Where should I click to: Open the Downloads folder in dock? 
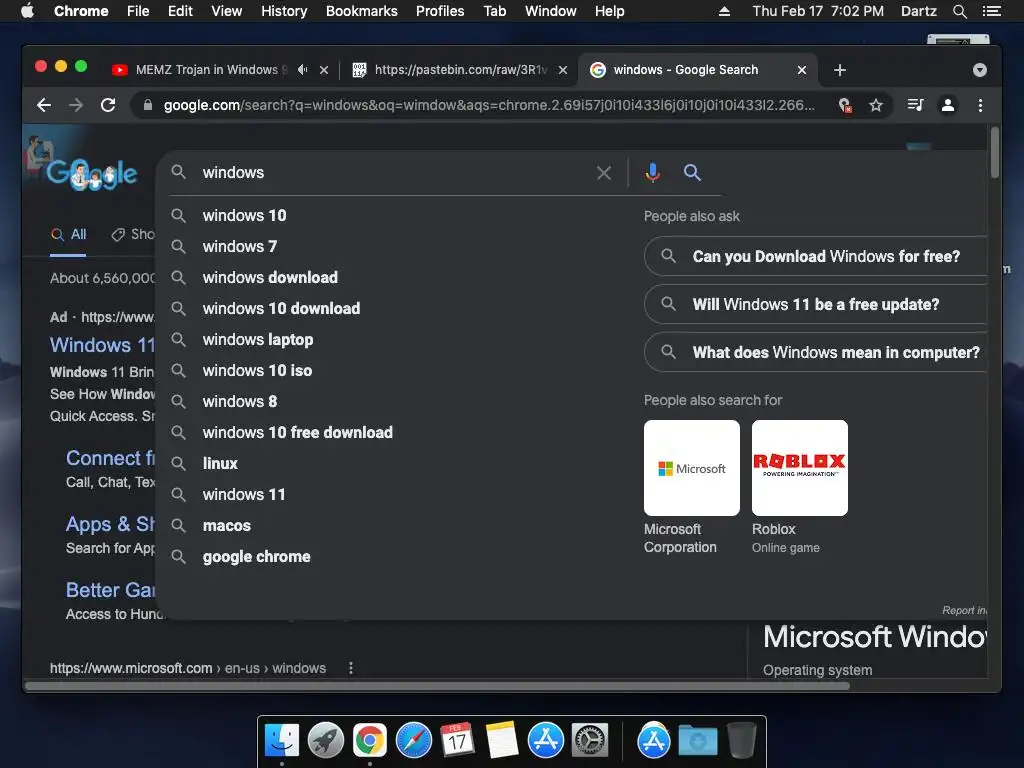click(697, 740)
